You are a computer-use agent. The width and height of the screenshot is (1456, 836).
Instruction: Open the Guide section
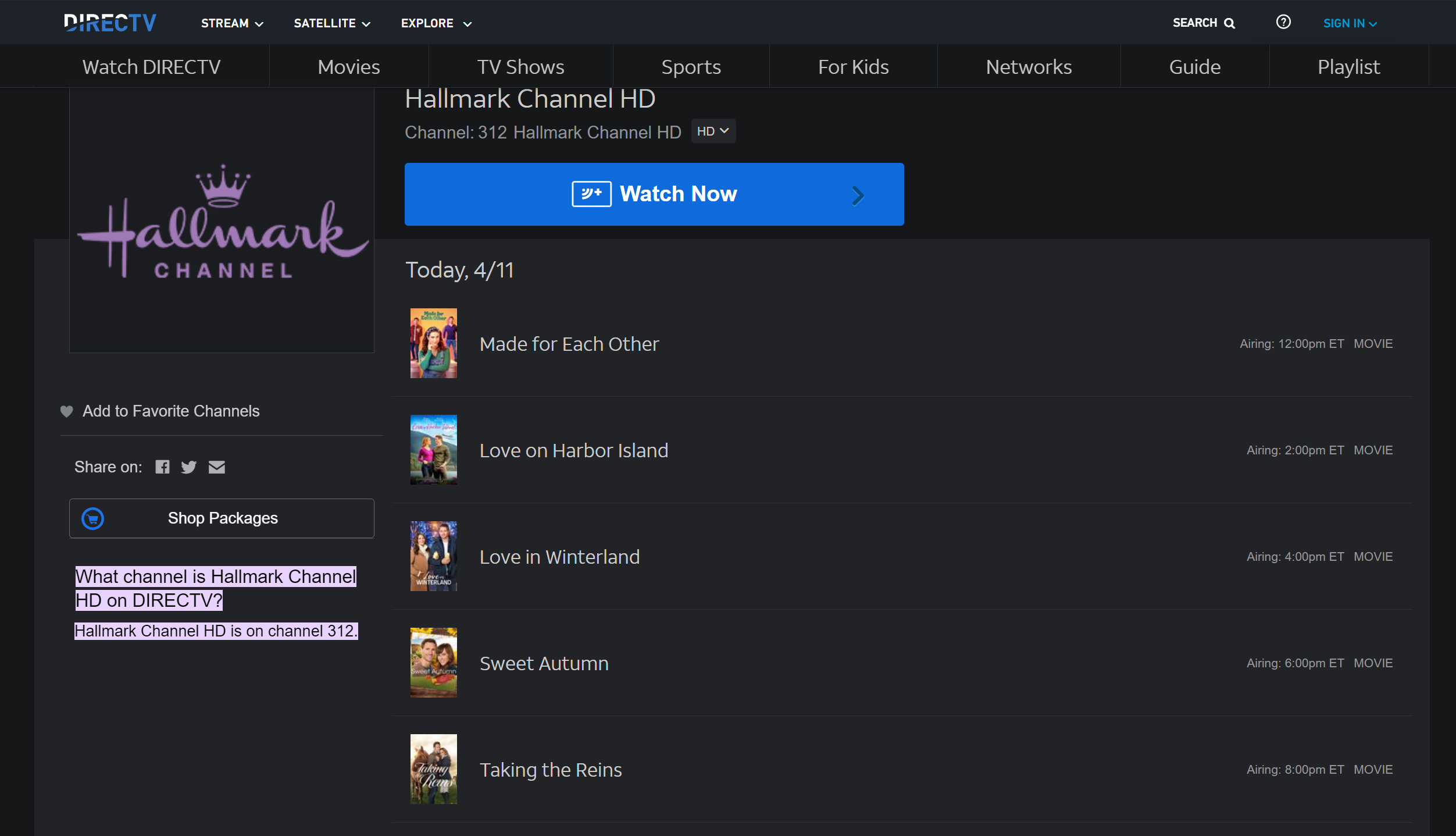(x=1194, y=66)
